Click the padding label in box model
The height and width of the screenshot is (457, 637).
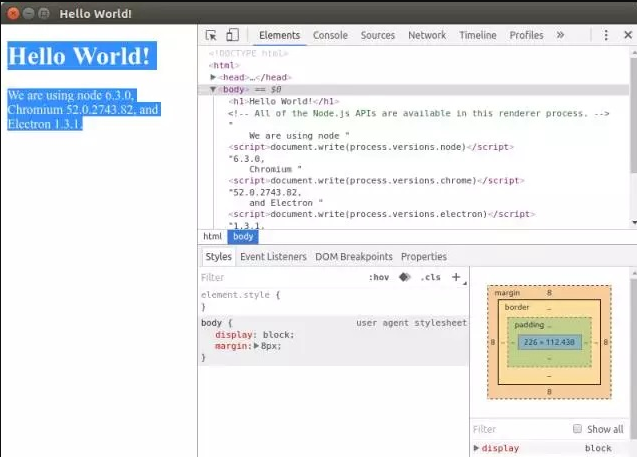point(529,325)
